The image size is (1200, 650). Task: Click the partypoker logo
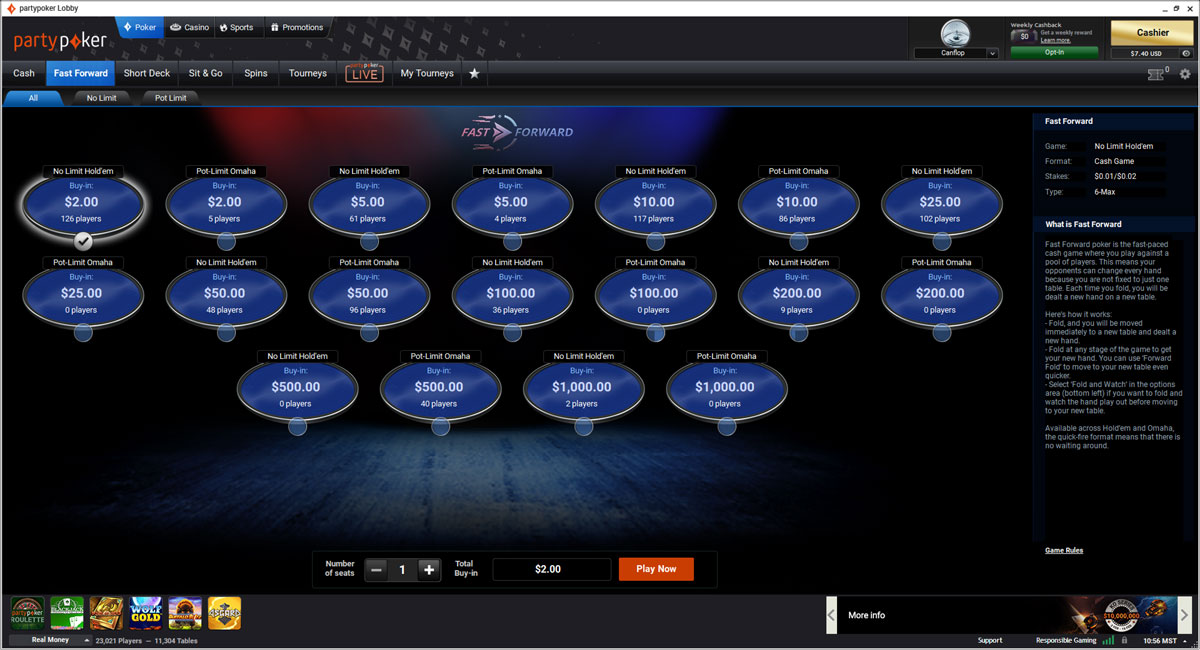(60, 41)
